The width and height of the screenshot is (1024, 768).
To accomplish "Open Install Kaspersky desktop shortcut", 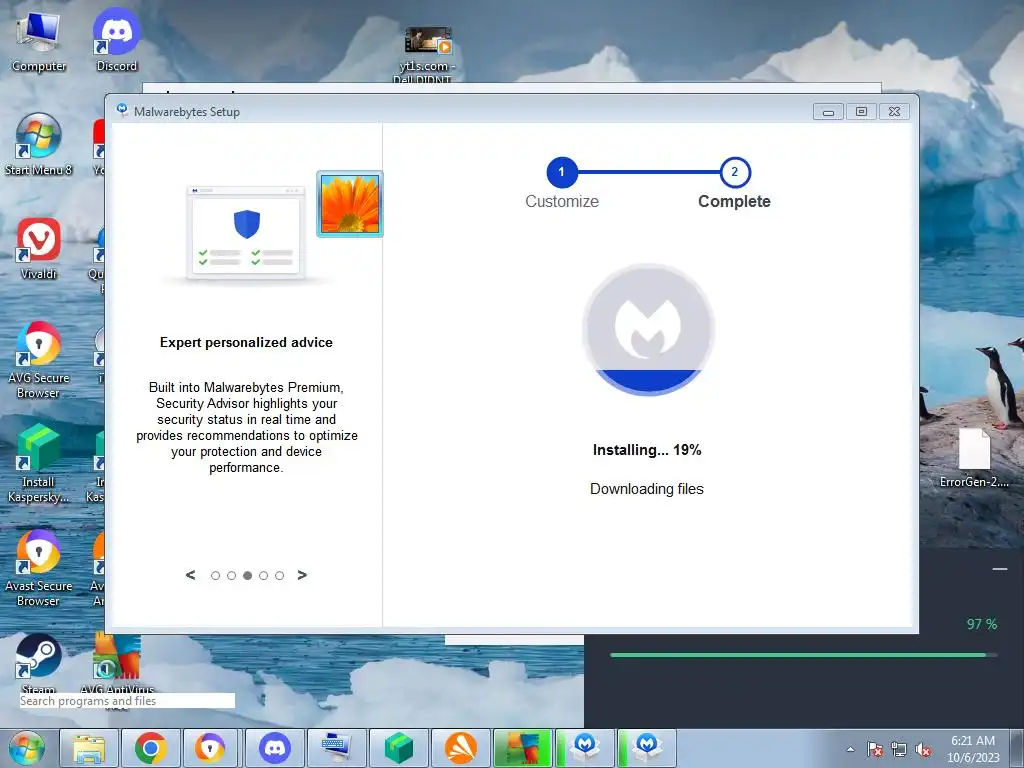I will point(38,463).
